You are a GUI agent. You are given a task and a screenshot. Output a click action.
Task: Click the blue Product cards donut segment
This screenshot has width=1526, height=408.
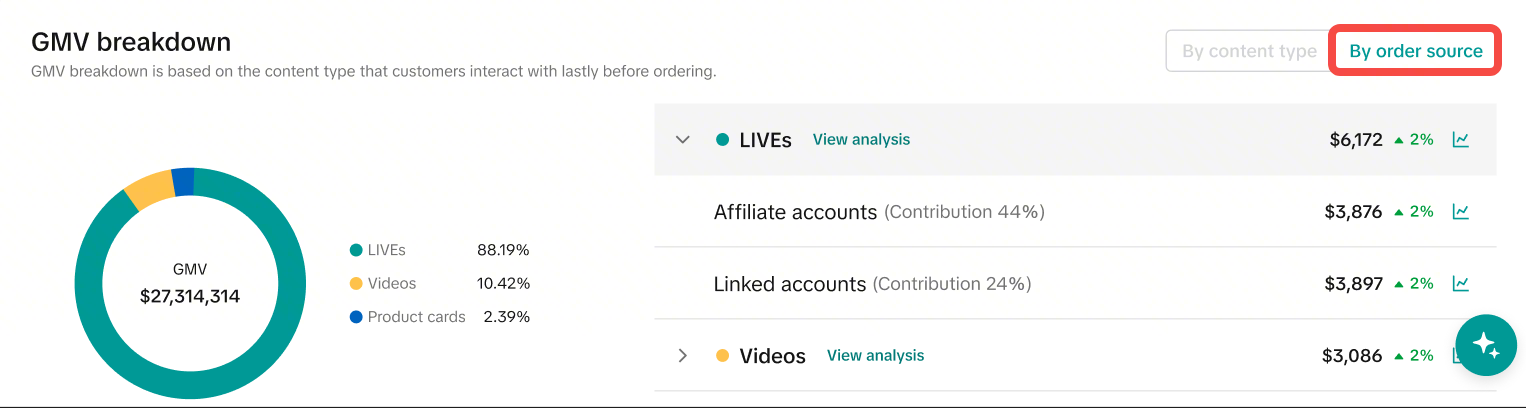click(x=183, y=181)
